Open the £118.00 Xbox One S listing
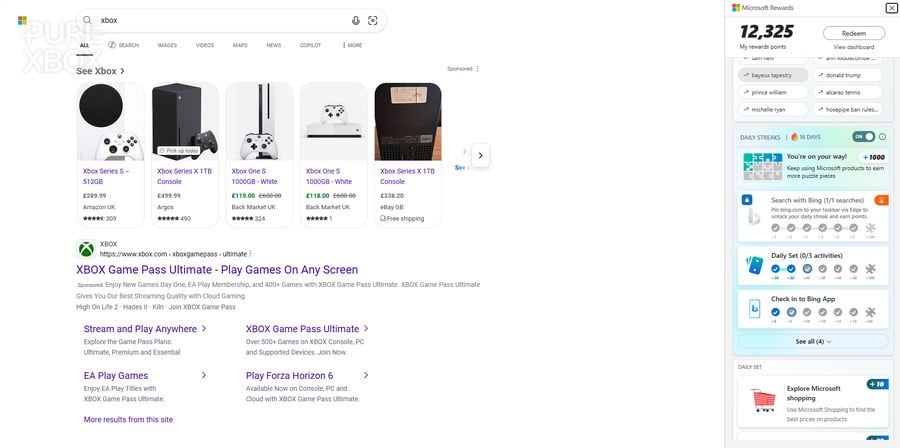This screenshot has height=448, width=900. 333,155
